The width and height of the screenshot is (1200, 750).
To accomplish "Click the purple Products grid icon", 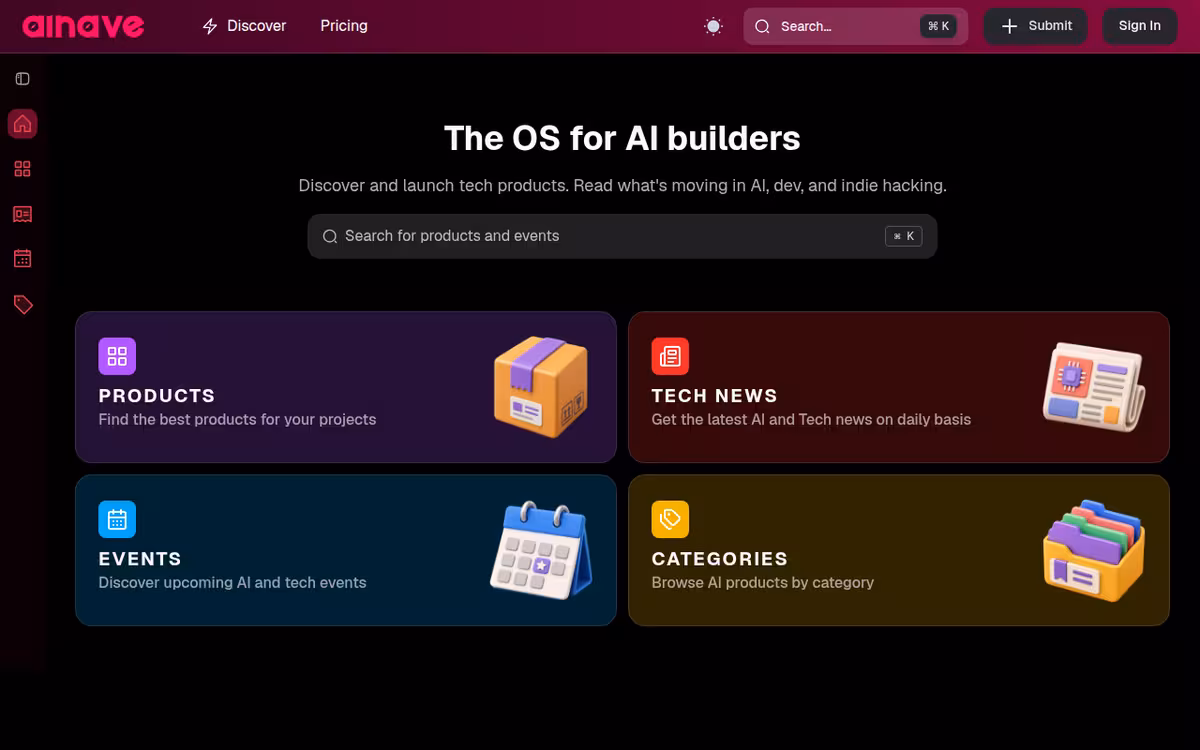I will (x=117, y=356).
